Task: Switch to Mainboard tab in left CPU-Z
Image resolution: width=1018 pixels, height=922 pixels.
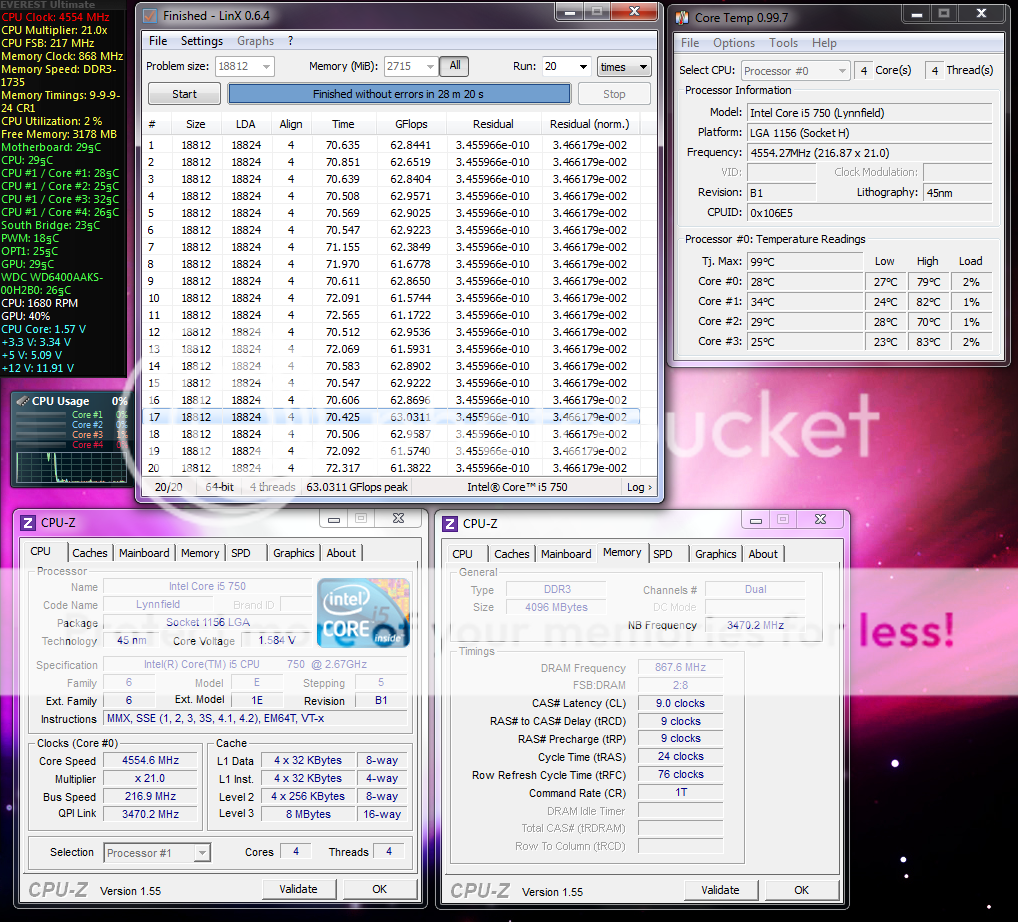Action: coord(144,553)
